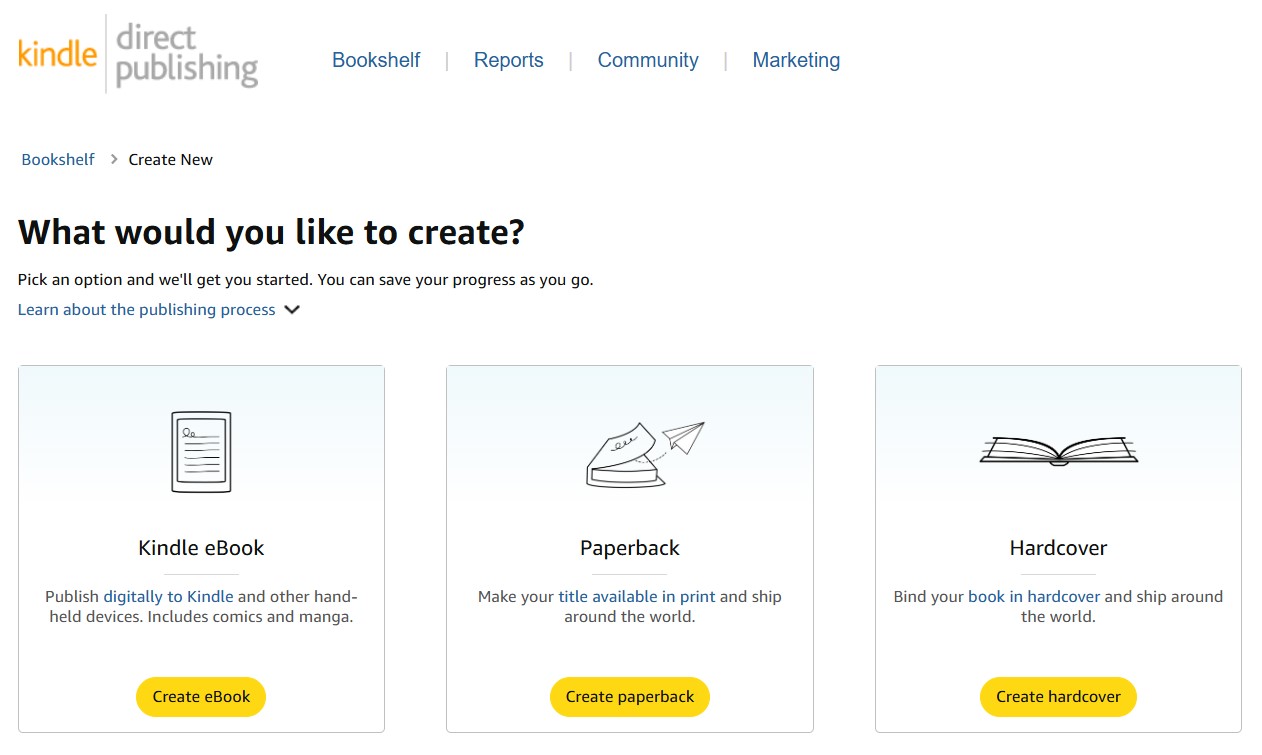Click the Kindle eBook card title
Viewport: 1262px width, 755px height.
(201, 548)
